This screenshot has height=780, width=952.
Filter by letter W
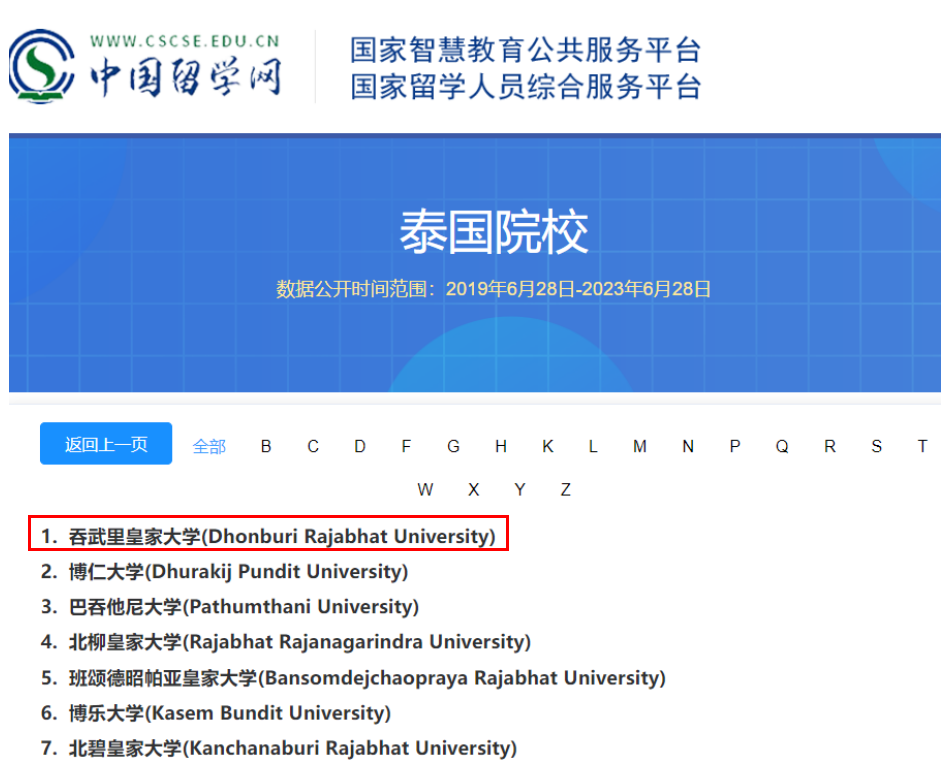426,489
